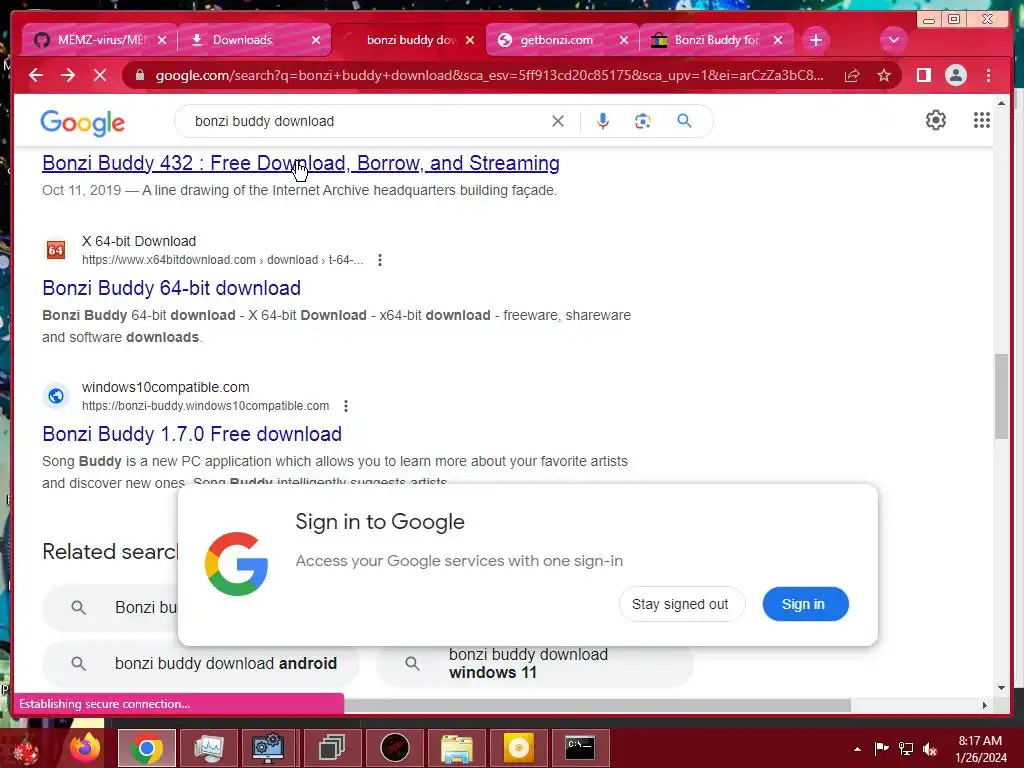
Task: Close the Downloads tab
Action: click(316, 40)
